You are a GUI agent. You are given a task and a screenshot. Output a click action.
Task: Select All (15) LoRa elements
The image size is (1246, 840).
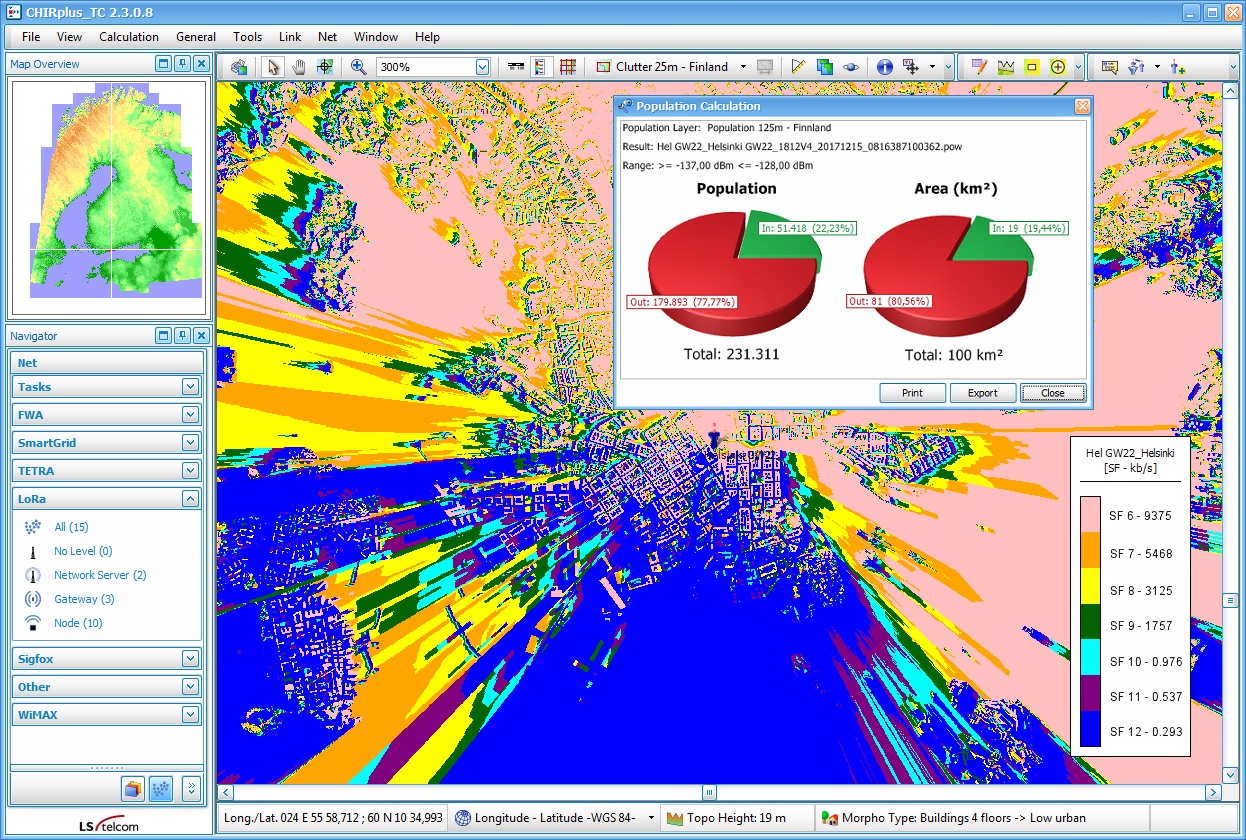pyautogui.click(x=71, y=527)
